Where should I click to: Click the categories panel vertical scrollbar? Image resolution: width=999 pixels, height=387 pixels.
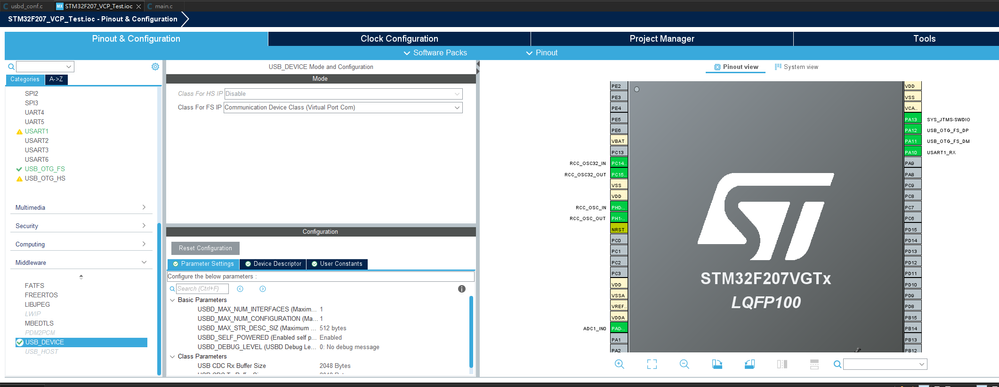pyautogui.click(x=159, y=298)
